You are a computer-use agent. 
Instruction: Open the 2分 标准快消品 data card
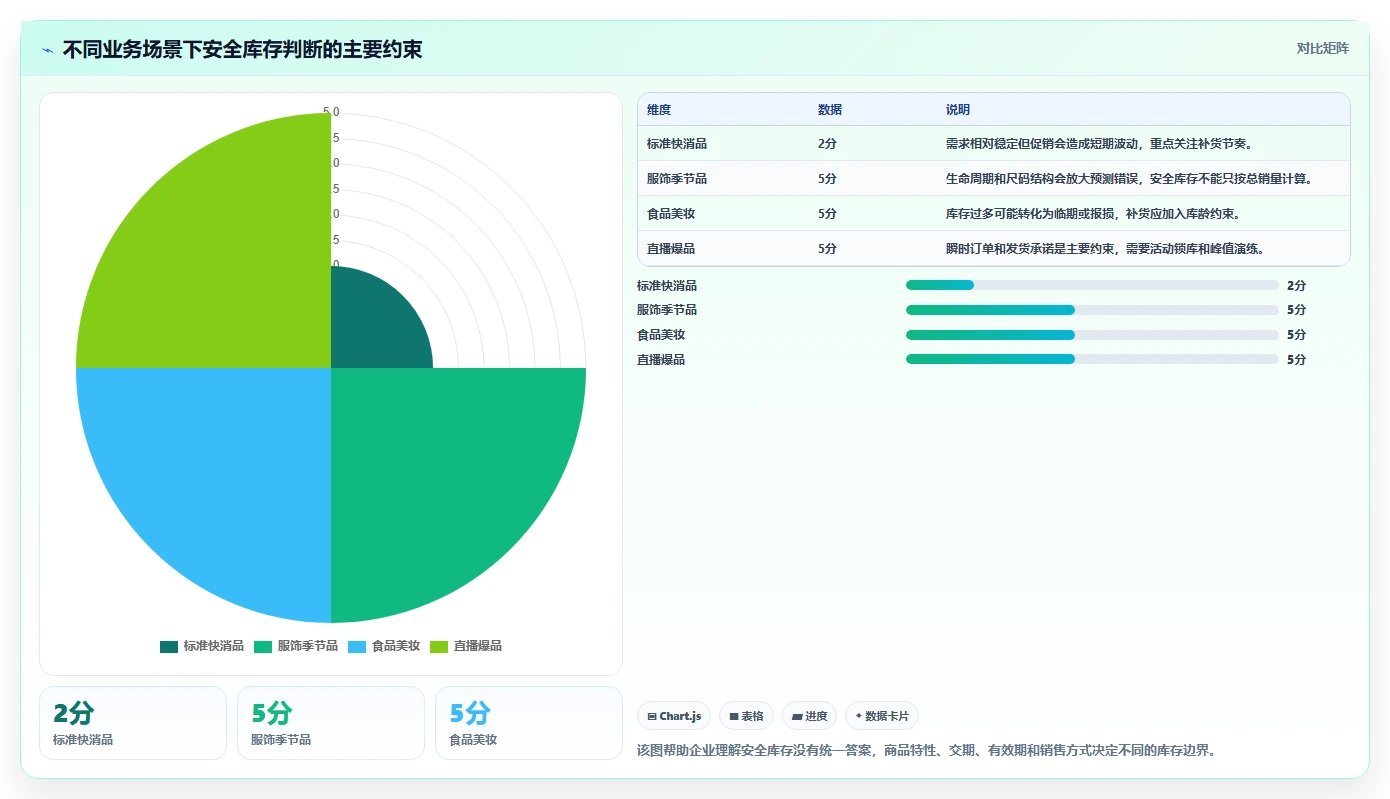point(133,723)
